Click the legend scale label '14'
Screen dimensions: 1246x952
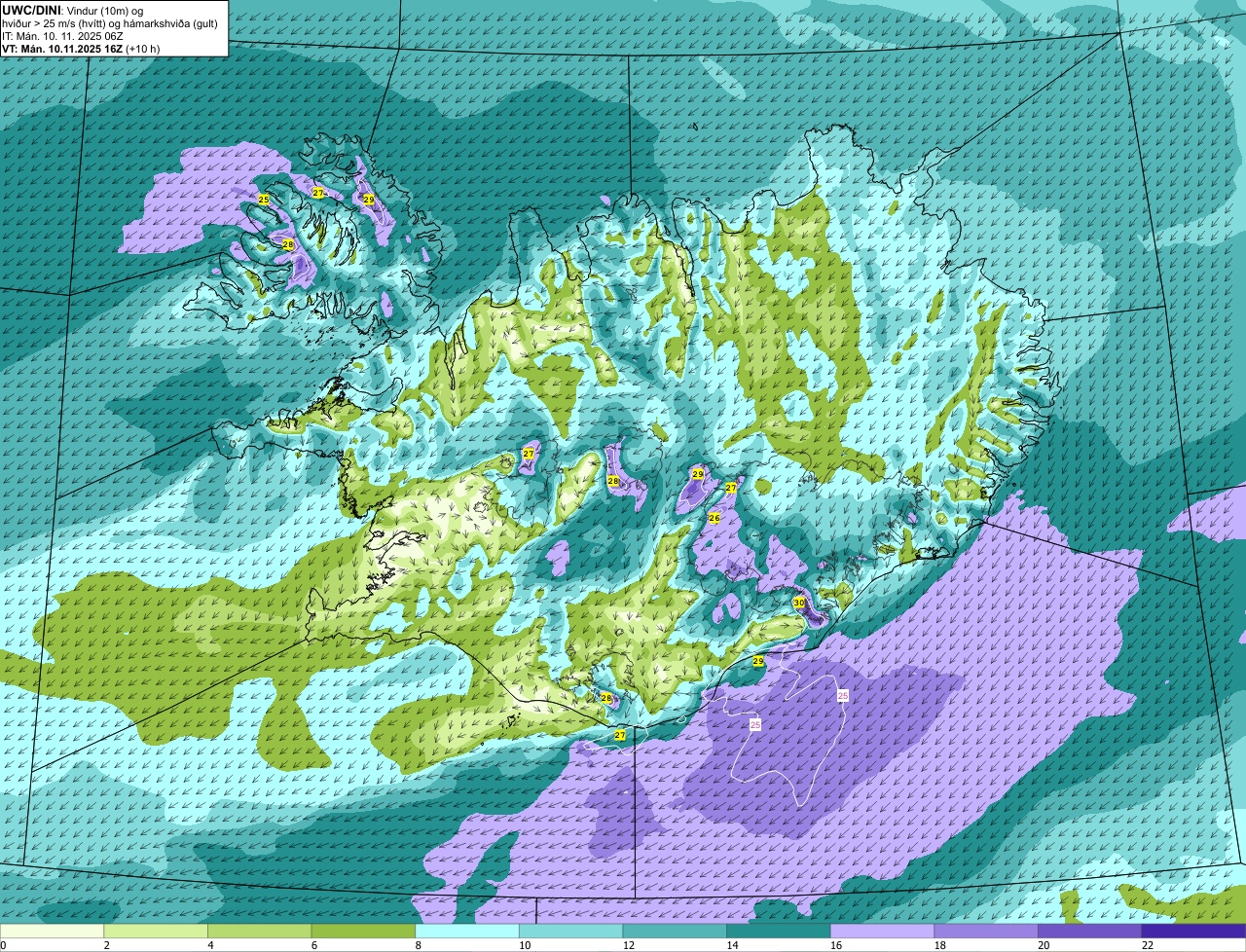732,945
